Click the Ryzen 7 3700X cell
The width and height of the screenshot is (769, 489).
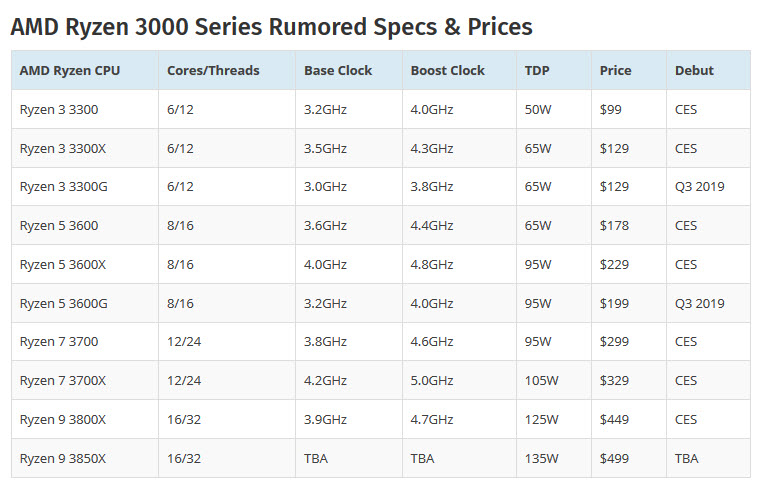point(63,381)
